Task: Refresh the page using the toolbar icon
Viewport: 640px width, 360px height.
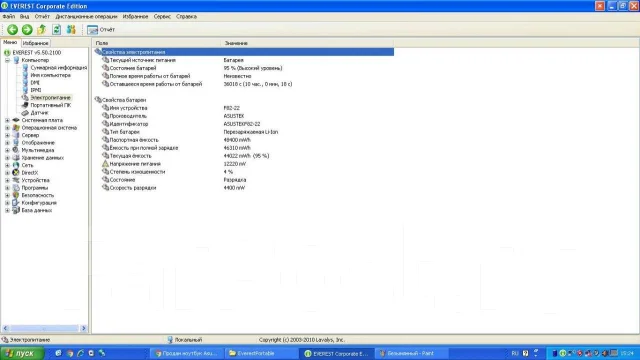Action: tap(56, 29)
